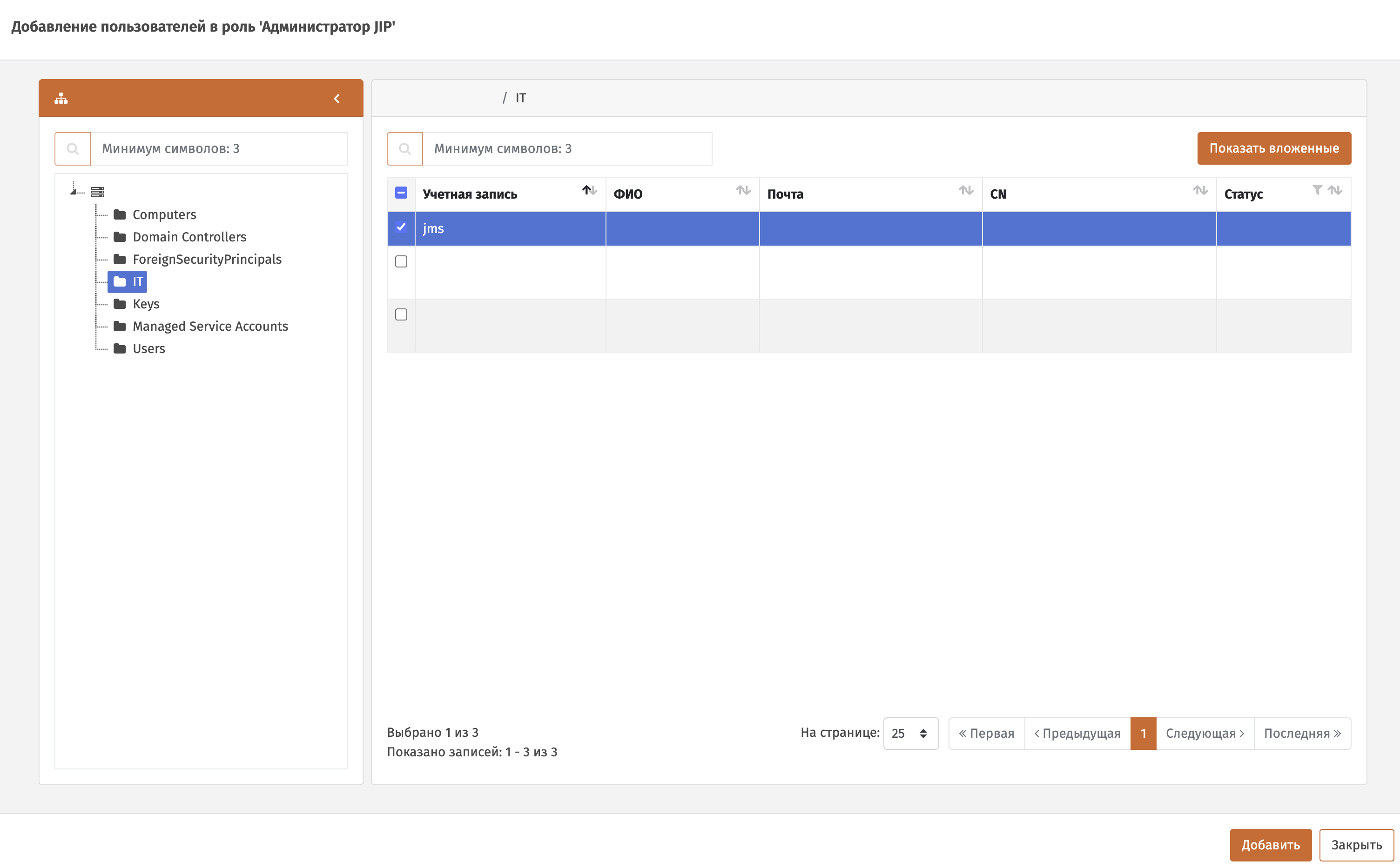Image resolution: width=1400 pixels, height=868 pixels.
Task: Check the second row checkbox
Action: [401, 262]
